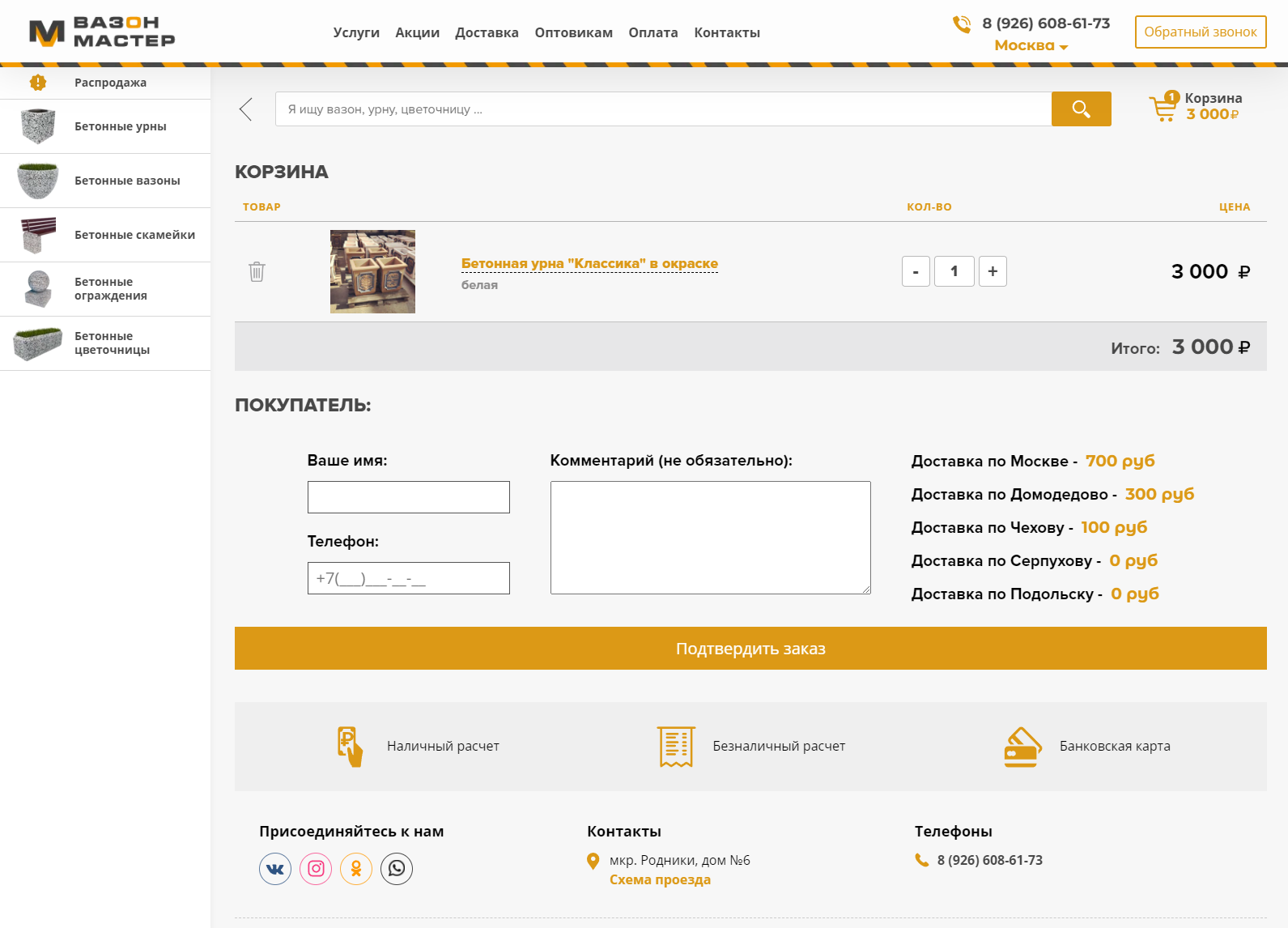Open the WhatsApp social icon
The height and width of the screenshot is (928, 1288).
[x=397, y=869]
